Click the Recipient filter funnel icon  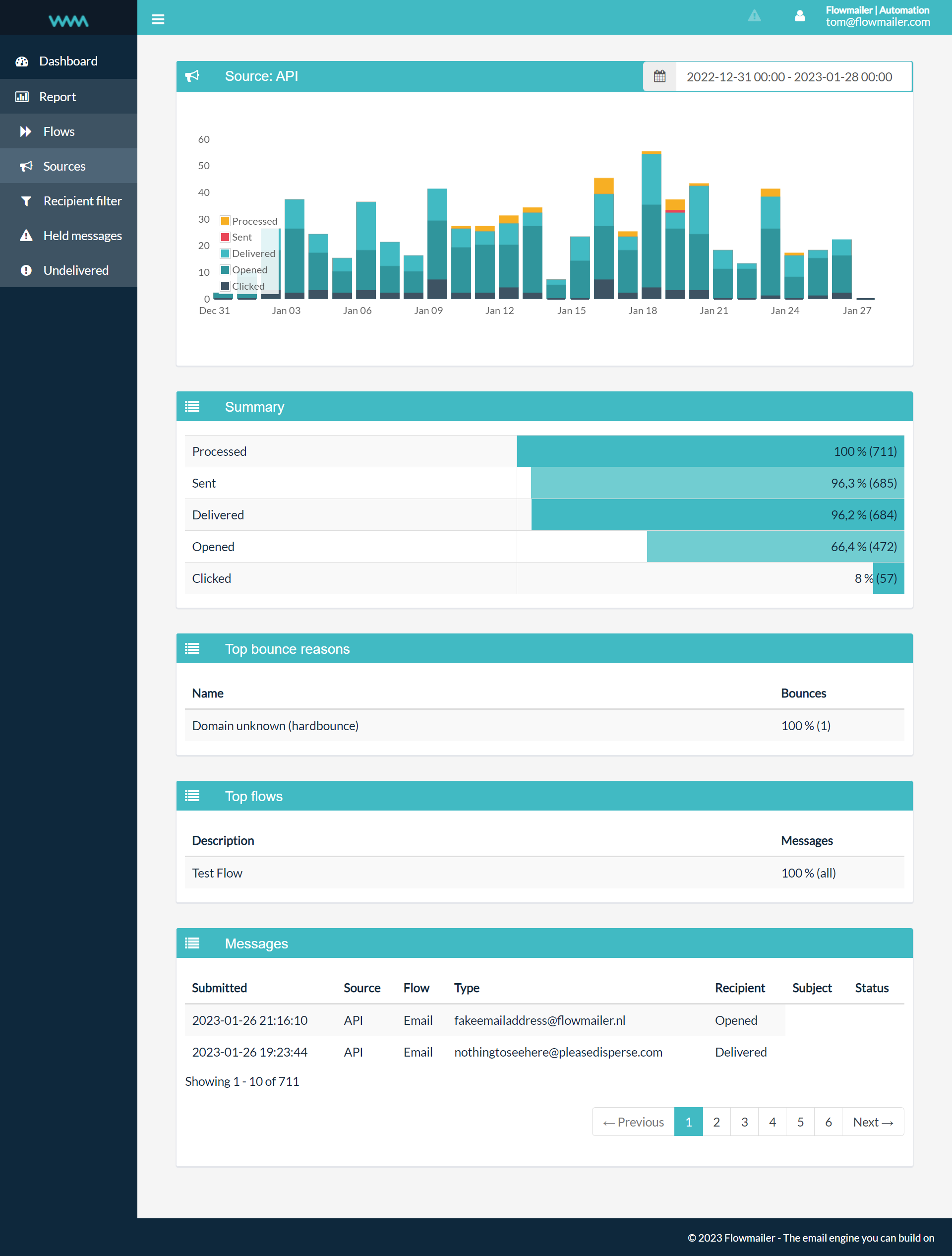tap(26, 201)
